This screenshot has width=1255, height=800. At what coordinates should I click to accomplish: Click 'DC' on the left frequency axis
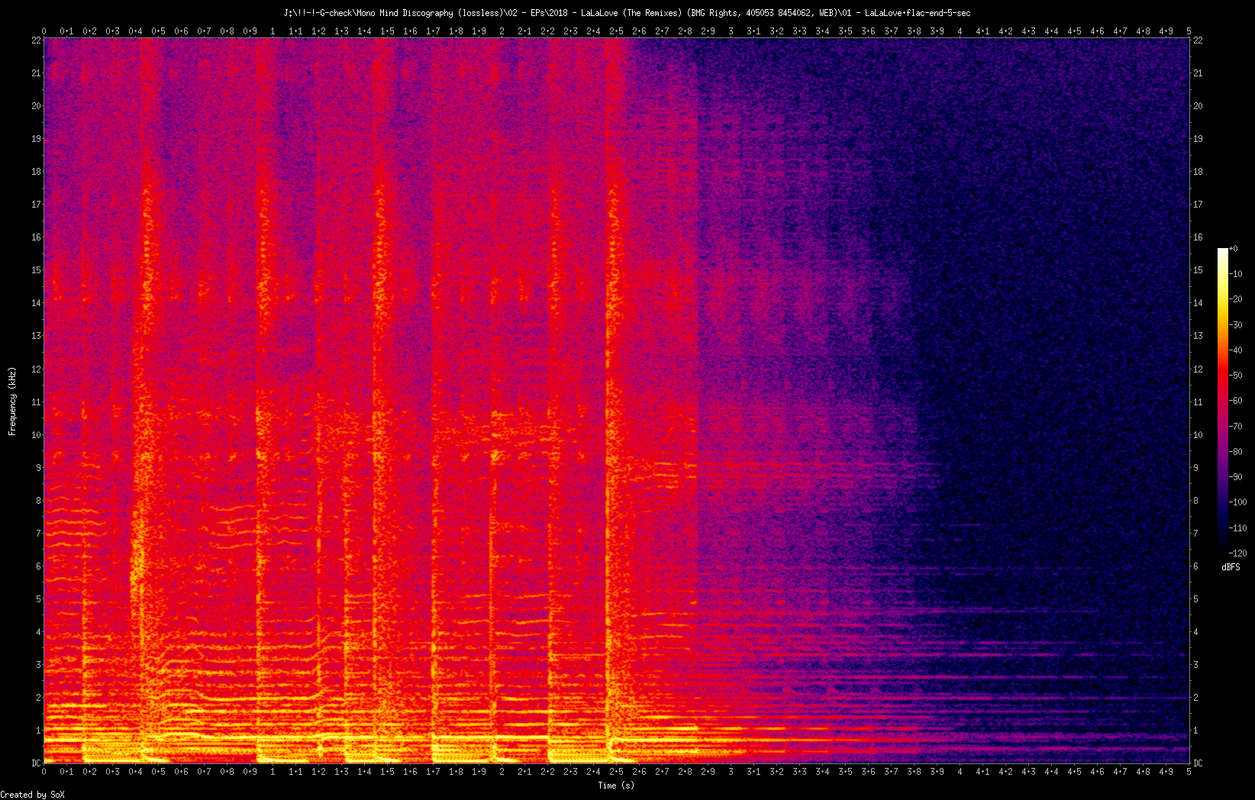[x=35, y=763]
